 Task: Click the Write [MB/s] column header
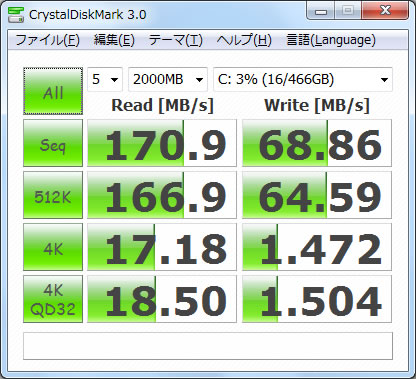pyautogui.click(x=317, y=106)
